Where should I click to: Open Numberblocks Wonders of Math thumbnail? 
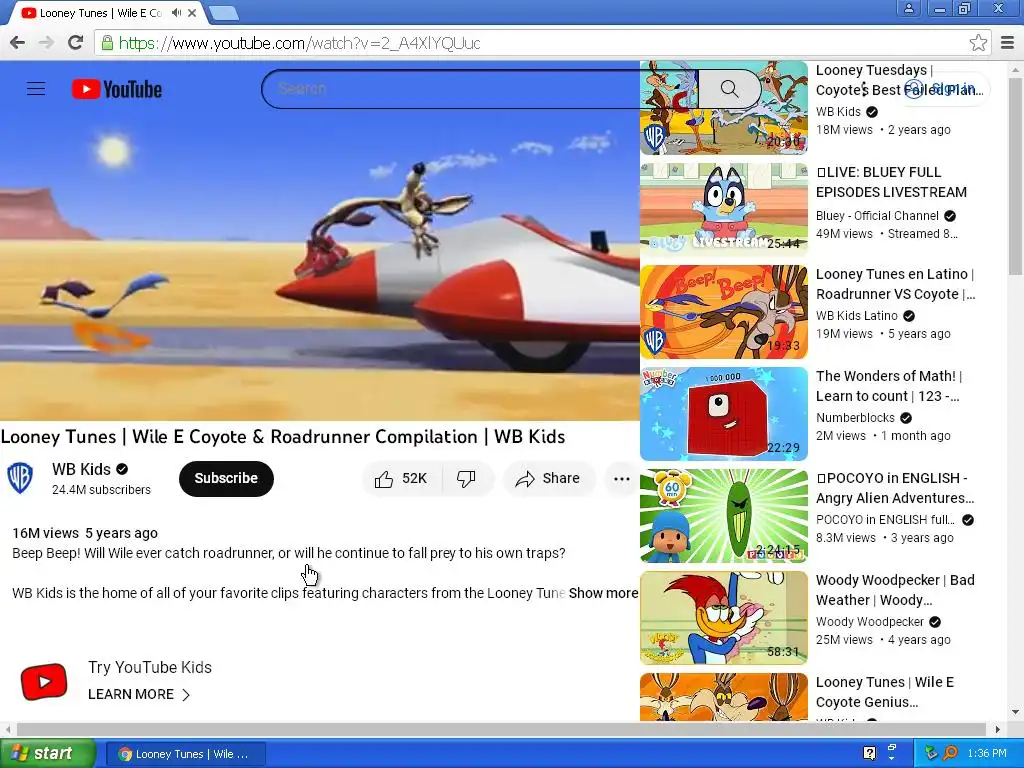coord(724,413)
